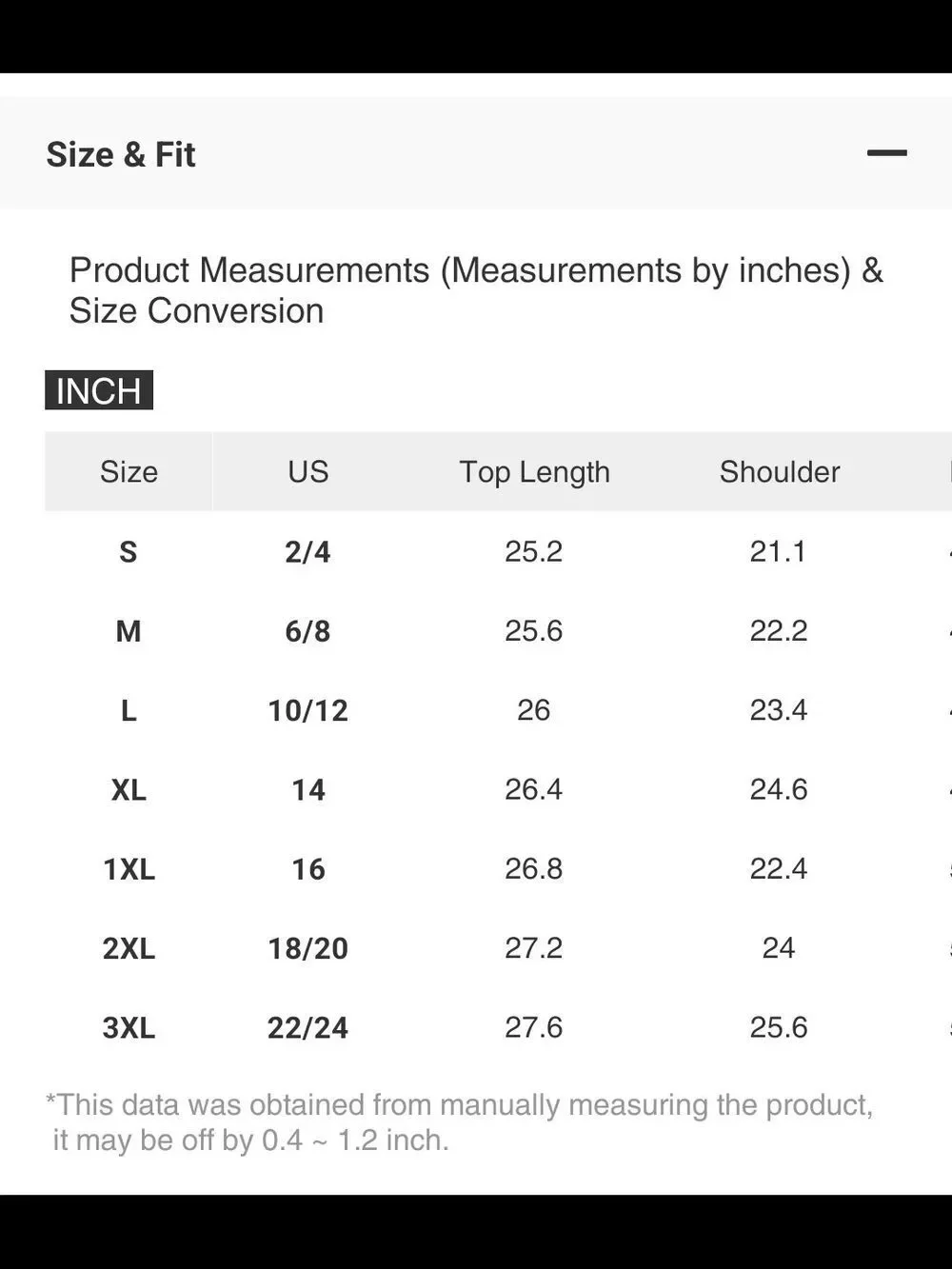Select the M size row label
This screenshot has width=952, height=1269.
[129, 631]
